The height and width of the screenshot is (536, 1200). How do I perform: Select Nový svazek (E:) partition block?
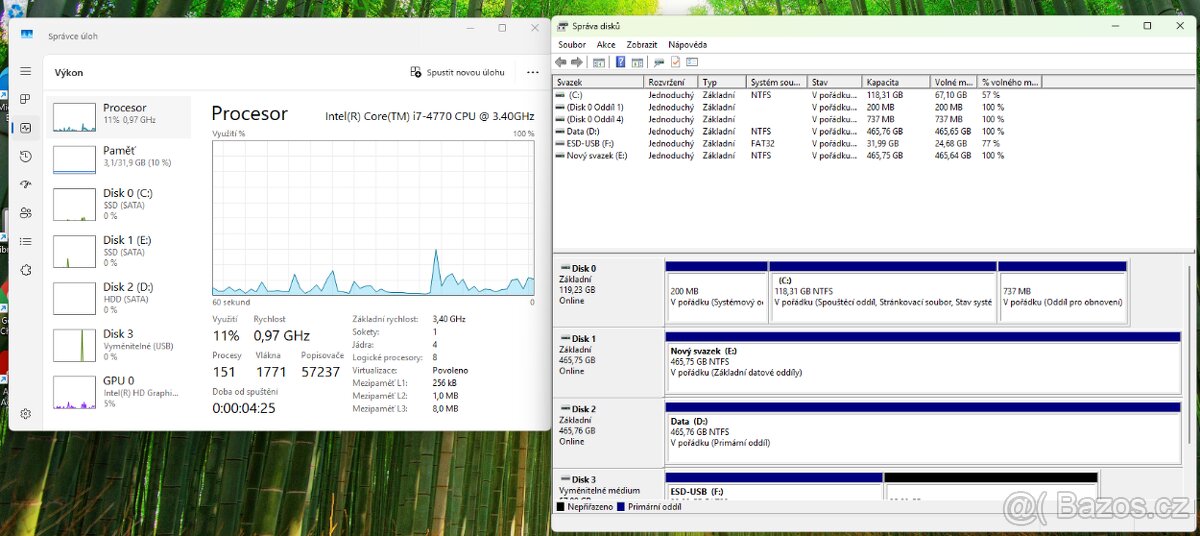click(x=922, y=362)
